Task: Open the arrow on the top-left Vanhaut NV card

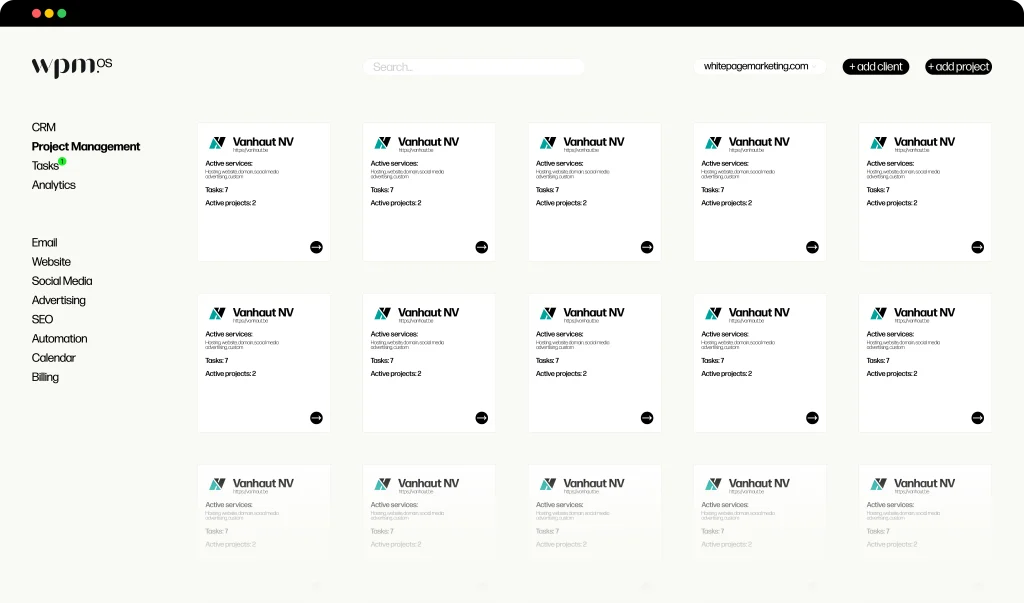Action: click(316, 247)
